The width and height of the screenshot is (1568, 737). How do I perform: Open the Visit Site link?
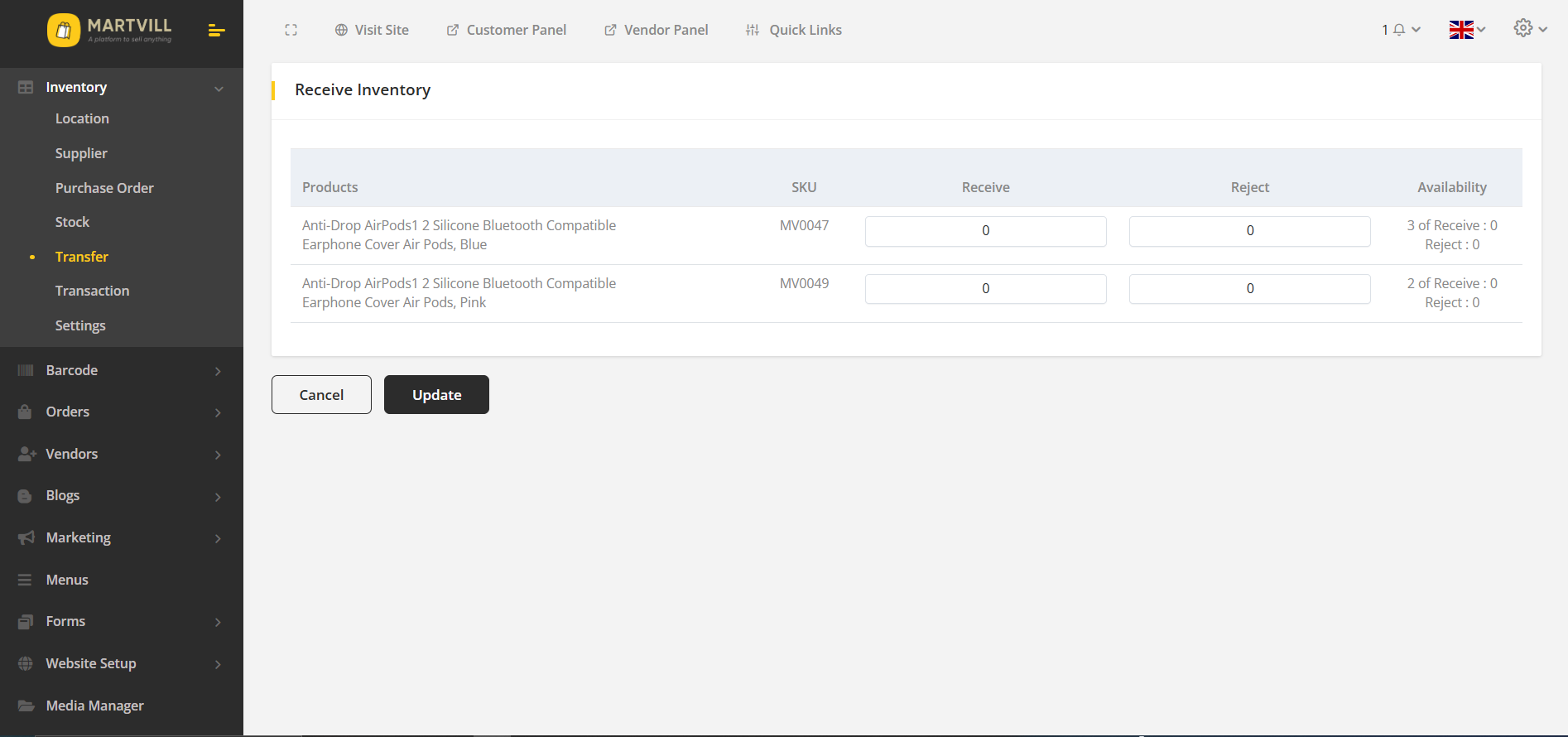[x=372, y=30]
